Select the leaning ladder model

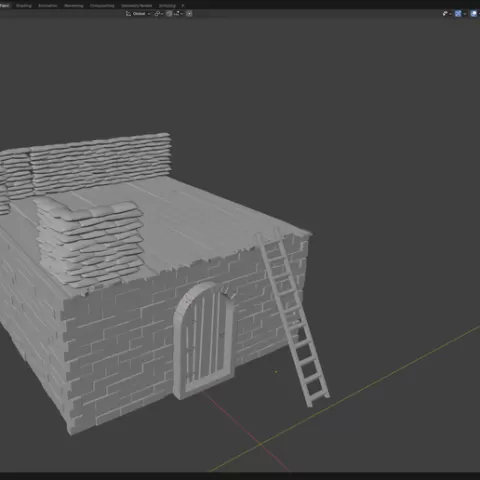point(293,317)
